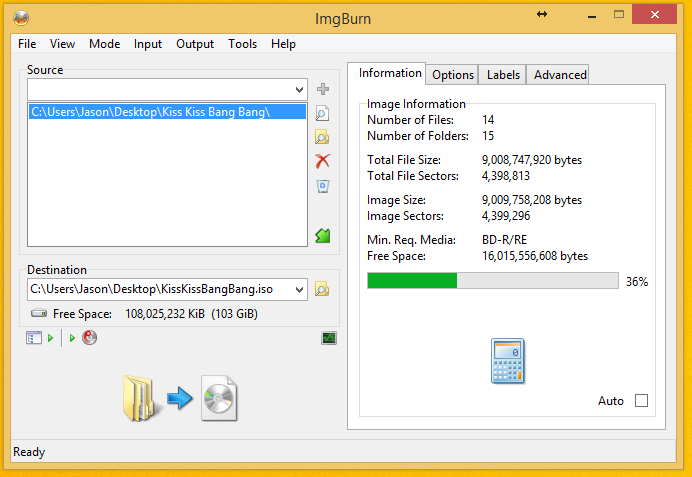Remove selected source with red X
This screenshot has width=692, height=477.
pos(323,161)
